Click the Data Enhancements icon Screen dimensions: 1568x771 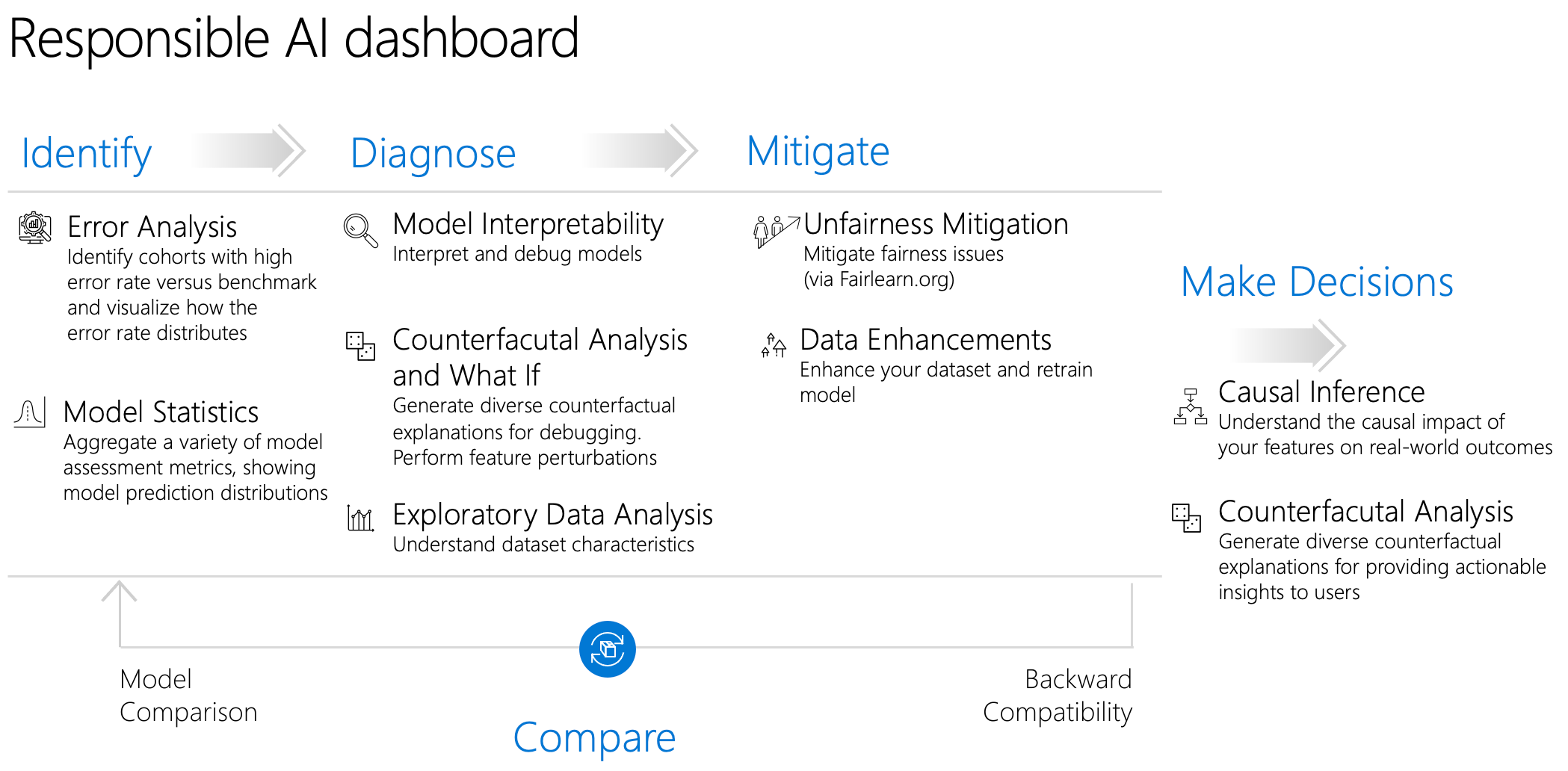coord(774,345)
